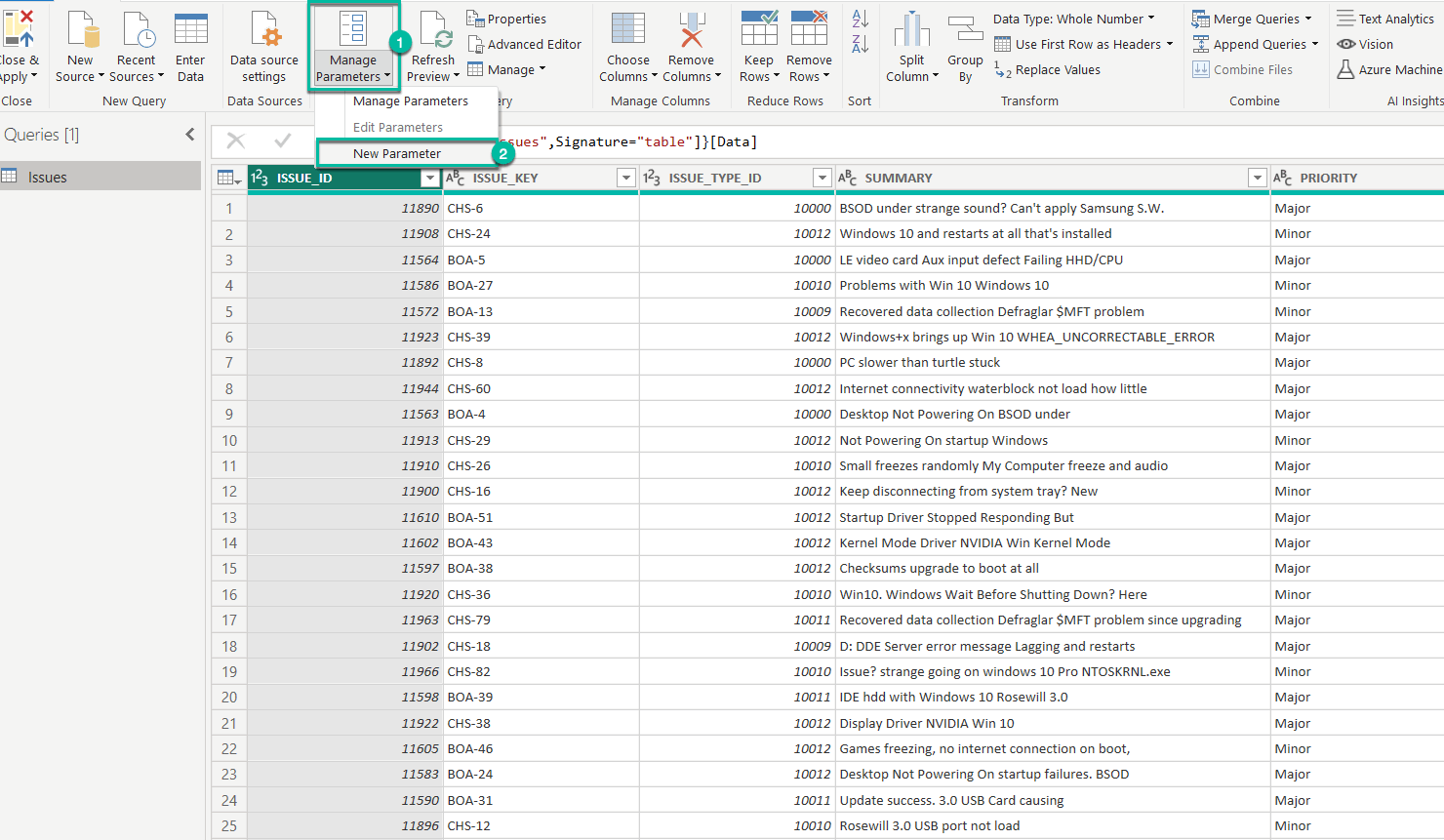Choose Edit Parameters in the menu
The width and height of the screenshot is (1444, 840).
point(396,127)
